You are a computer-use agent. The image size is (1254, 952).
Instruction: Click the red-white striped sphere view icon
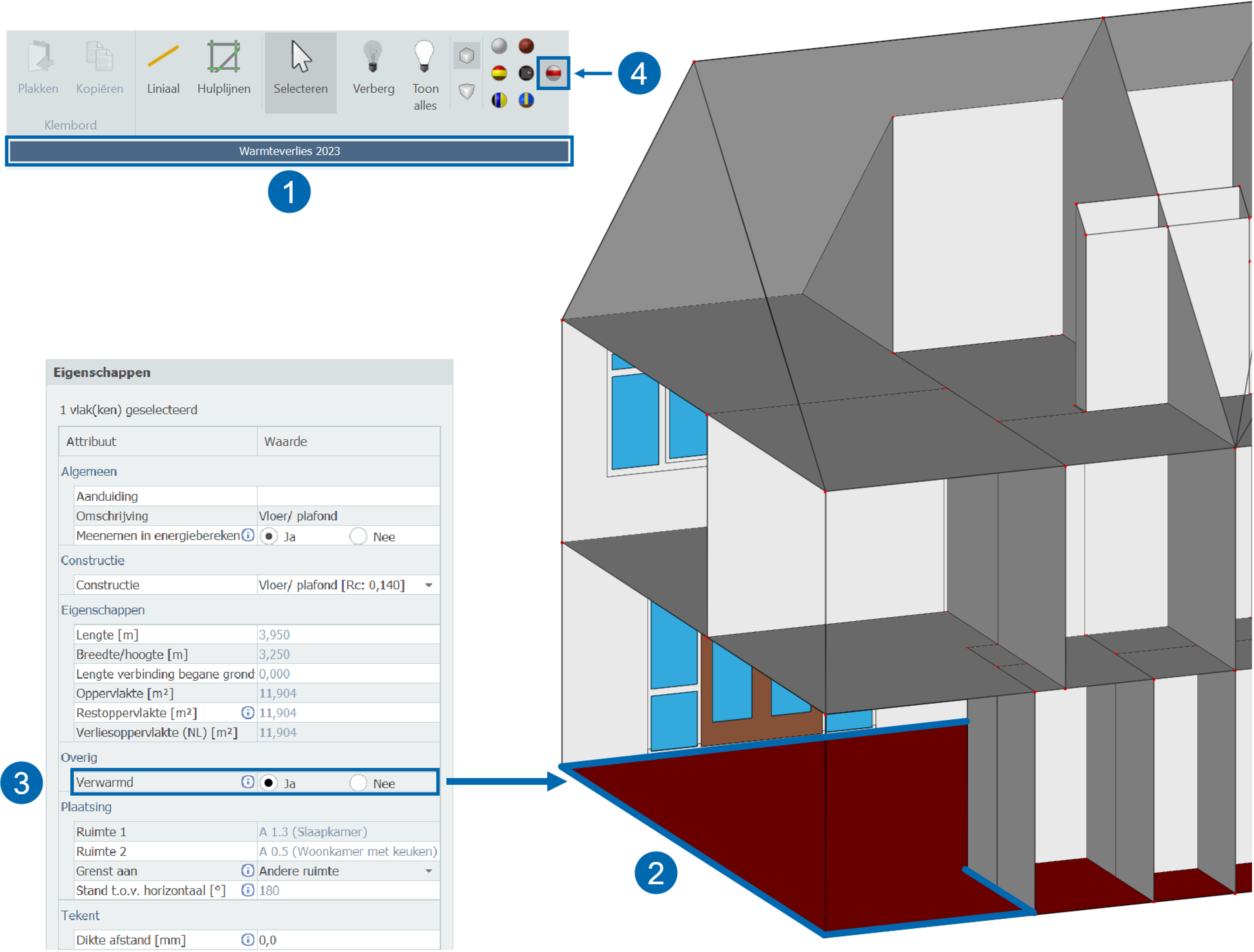[553, 72]
